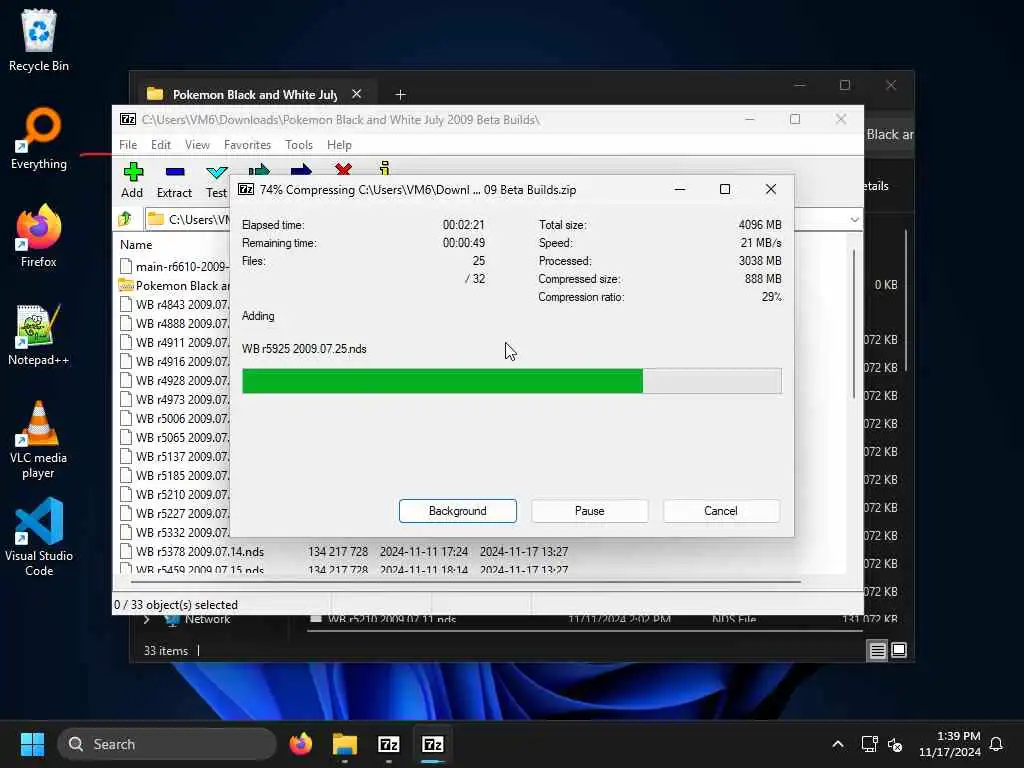
Task: Click the red Delete X toolbar icon
Action: coord(343,169)
